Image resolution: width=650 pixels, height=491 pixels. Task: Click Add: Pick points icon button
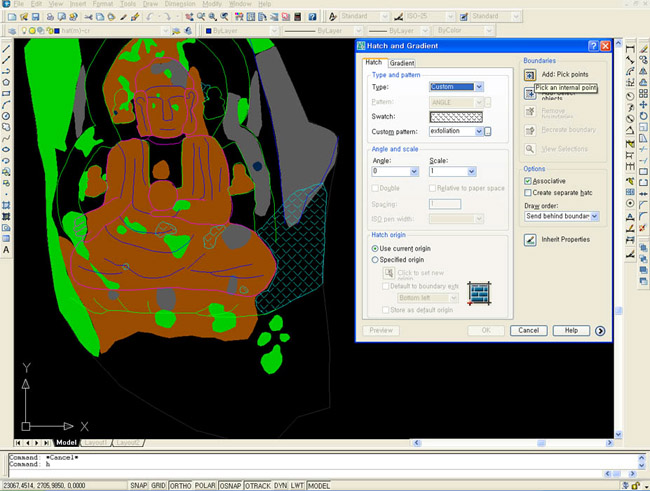(x=530, y=75)
